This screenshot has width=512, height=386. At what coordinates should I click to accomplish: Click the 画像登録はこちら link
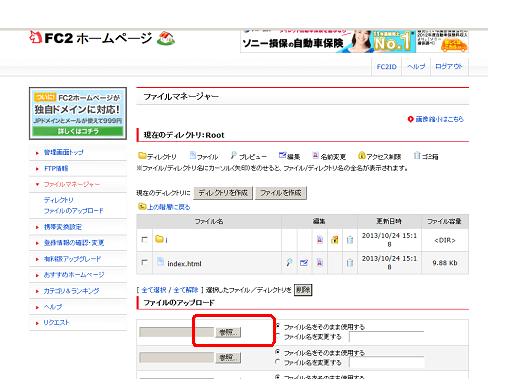439,119
